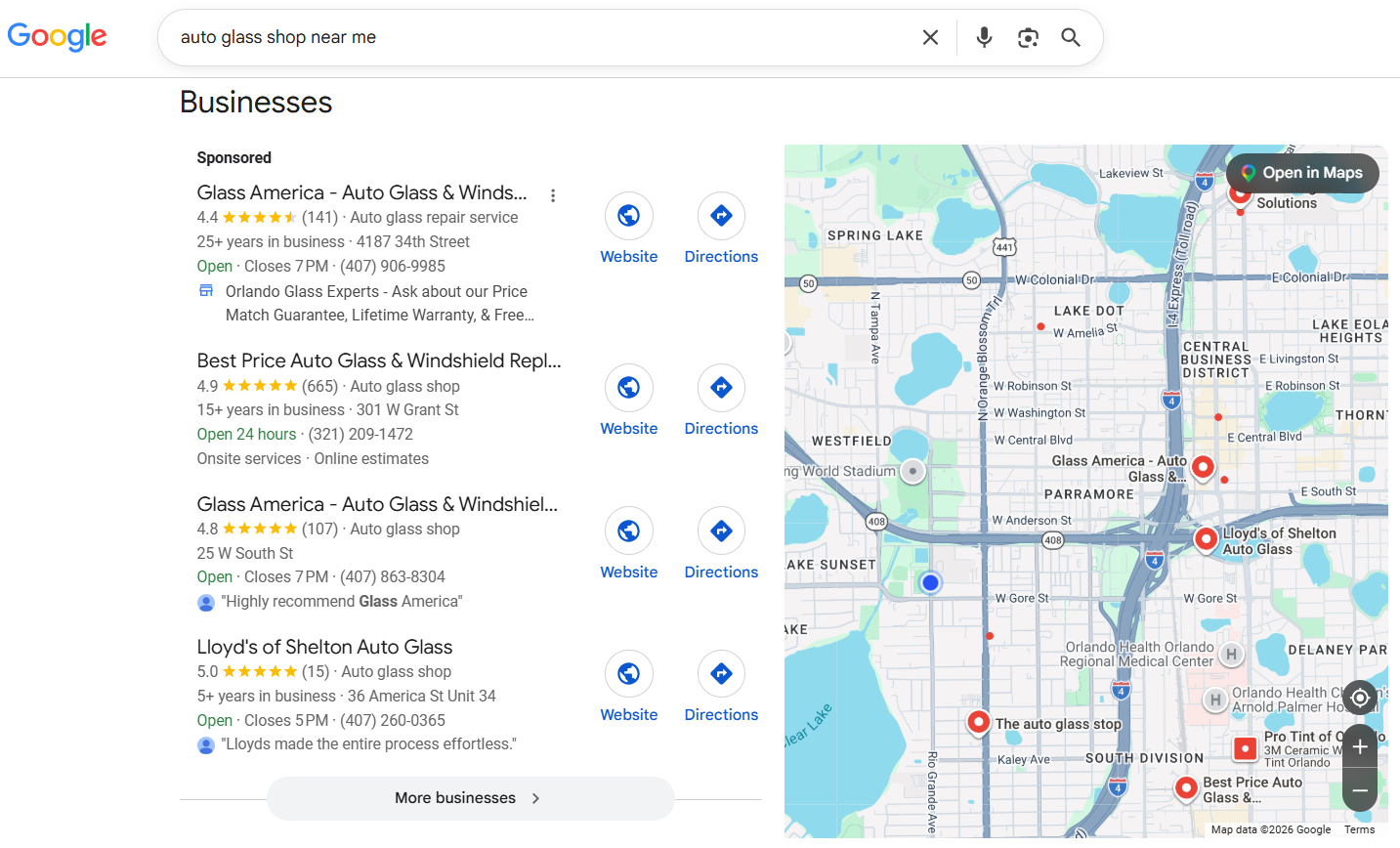The height and width of the screenshot is (848, 1400).
Task: Click the '(141)' review count for Glass America
Action: 319,217
